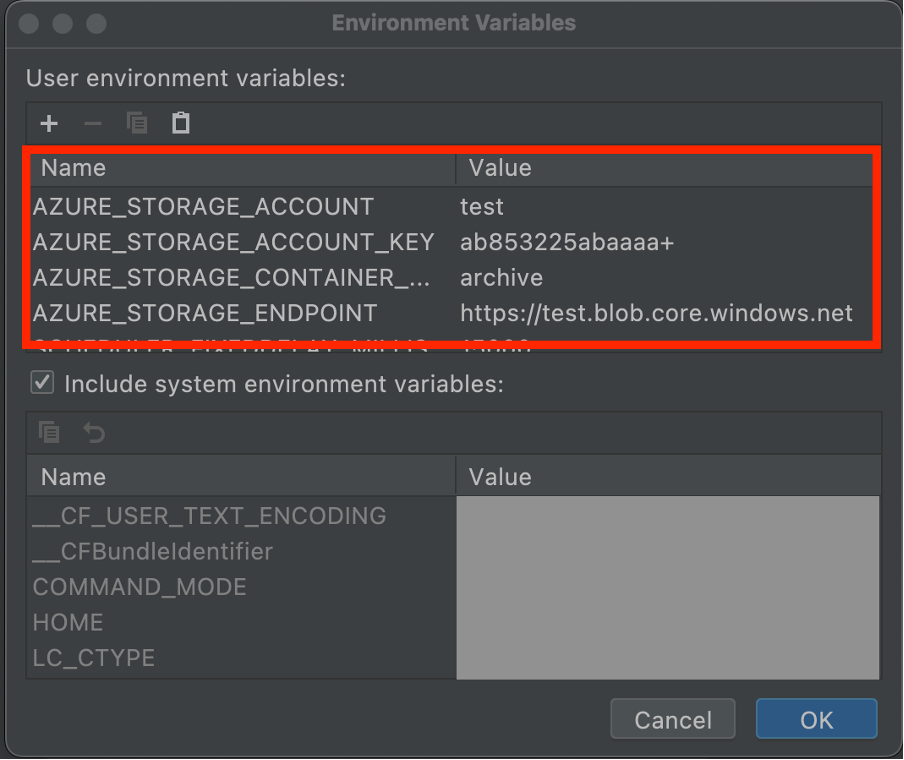Click system table Name column header
Viewport: 904px width, 760px height.
pos(242,477)
